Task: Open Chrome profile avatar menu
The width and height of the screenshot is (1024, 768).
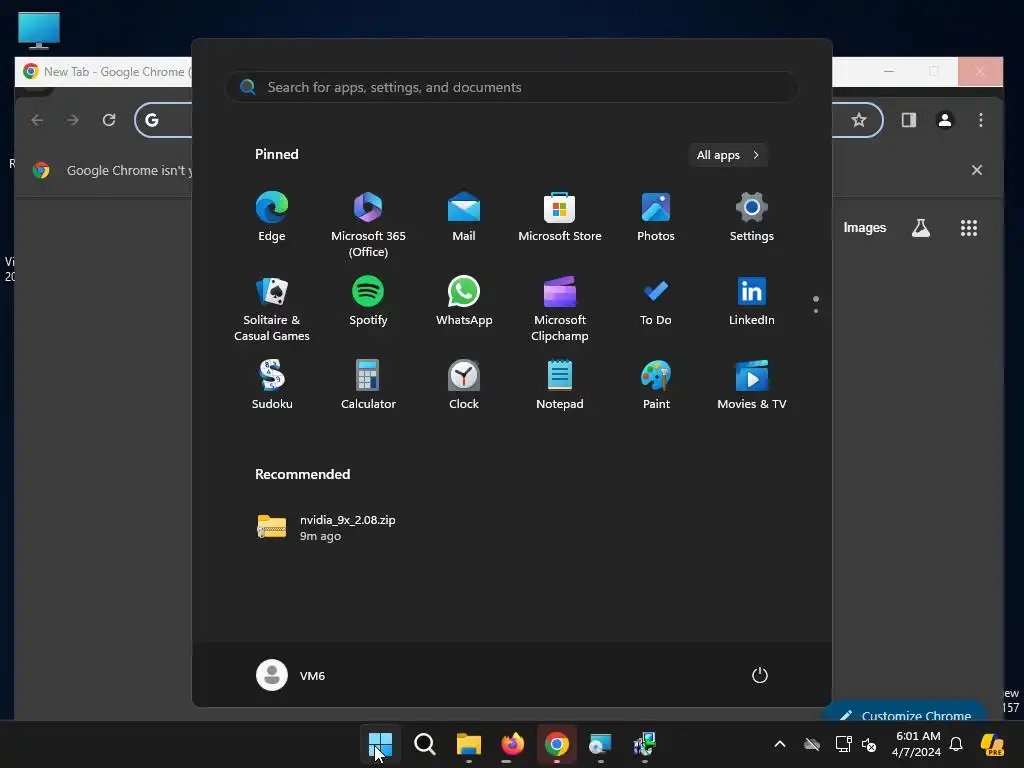Action: pos(945,120)
